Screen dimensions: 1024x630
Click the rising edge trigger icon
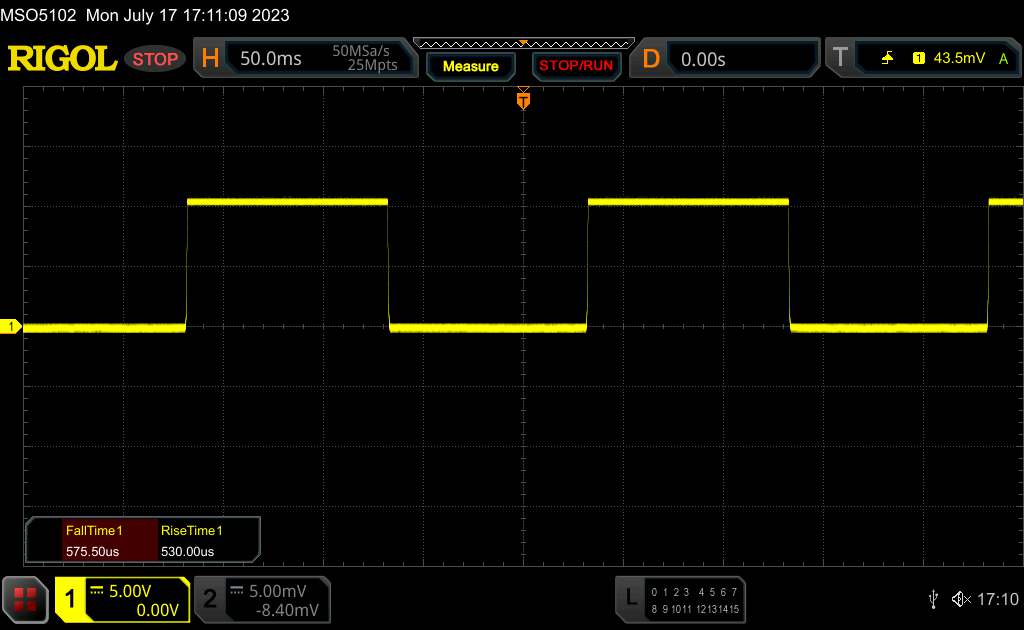coord(887,59)
